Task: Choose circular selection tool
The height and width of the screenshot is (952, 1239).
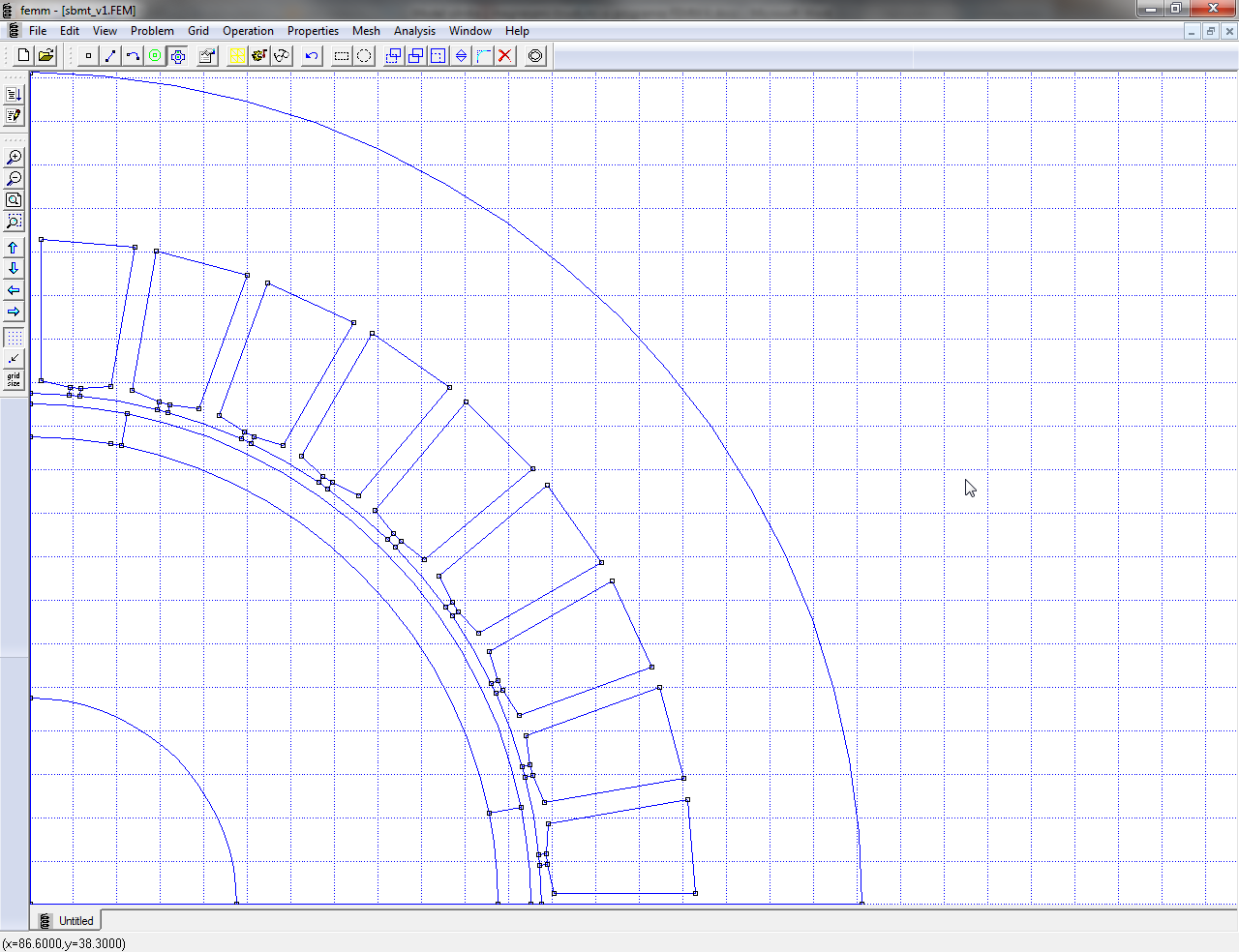Action: [x=364, y=55]
